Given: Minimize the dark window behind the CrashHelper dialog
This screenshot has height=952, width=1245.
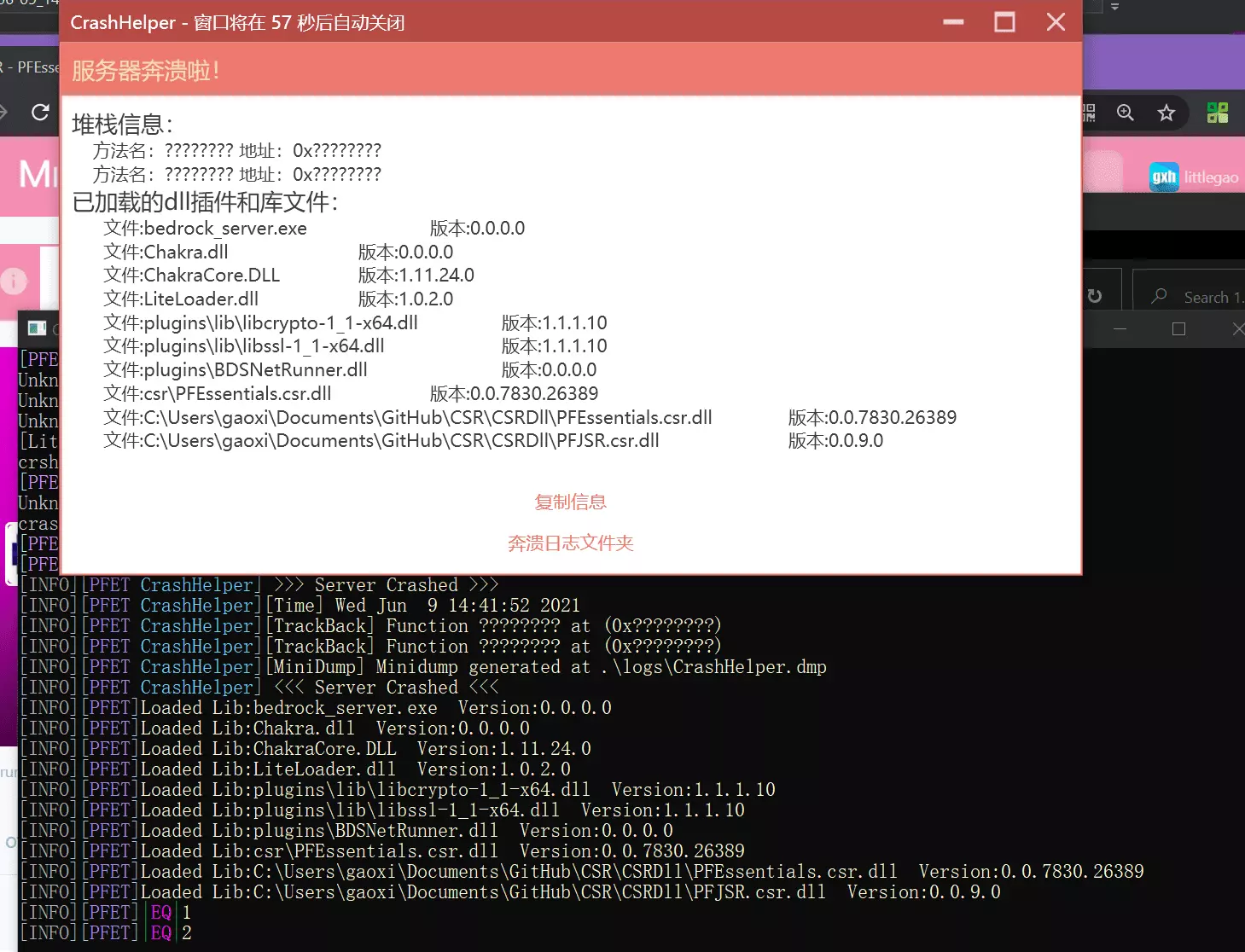Looking at the screenshot, I should (x=1120, y=329).
